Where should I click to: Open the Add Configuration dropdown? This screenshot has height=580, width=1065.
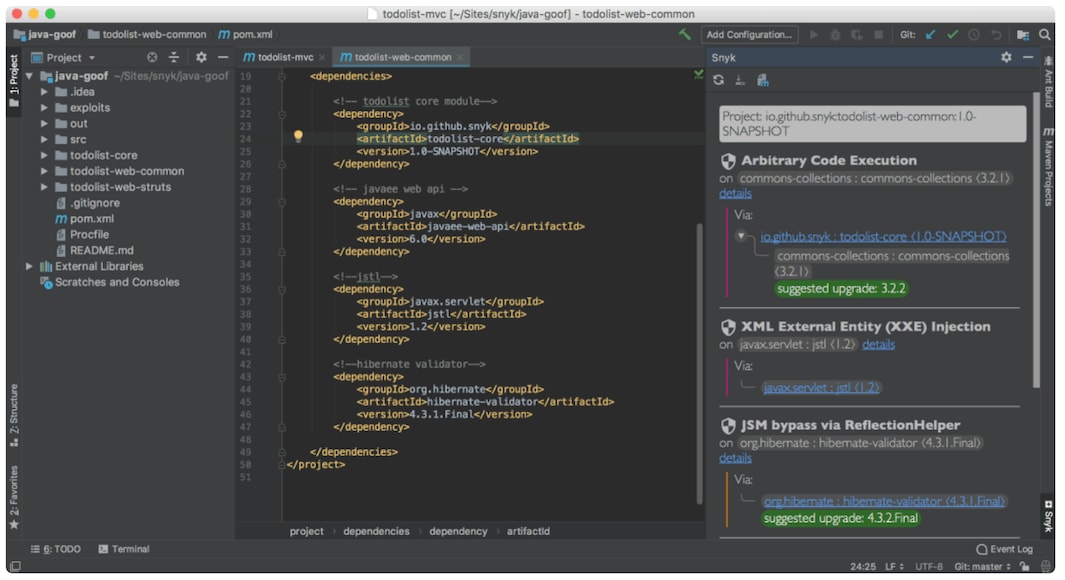(x=749, y=35)
